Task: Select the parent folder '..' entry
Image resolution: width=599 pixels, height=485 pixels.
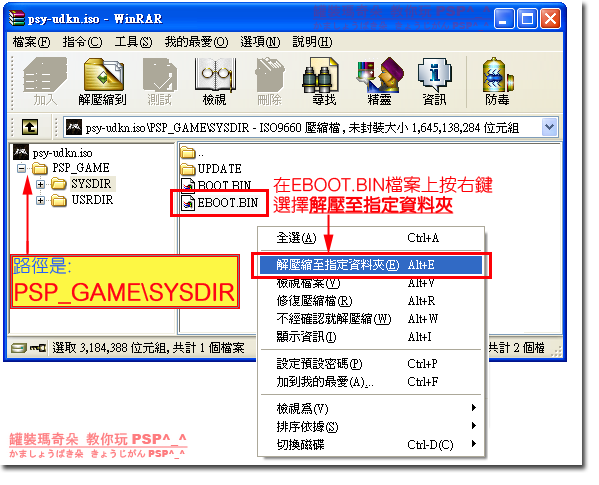Action: (192, 153)
